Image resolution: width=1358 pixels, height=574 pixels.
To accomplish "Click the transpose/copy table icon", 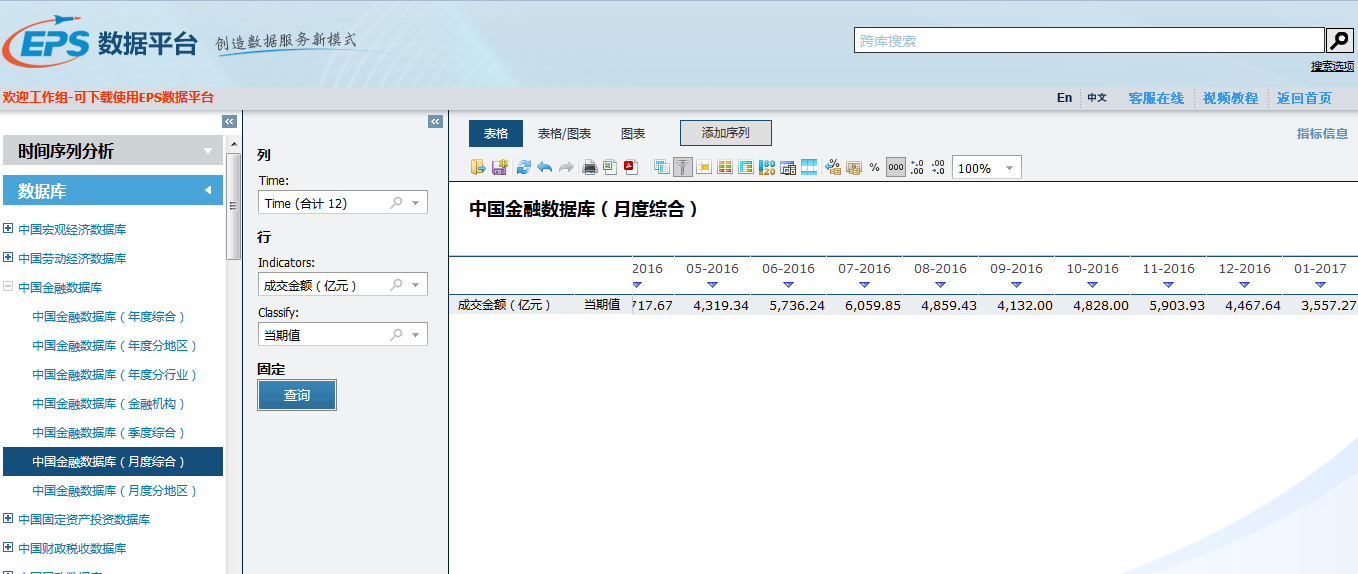I will [662, 167].
